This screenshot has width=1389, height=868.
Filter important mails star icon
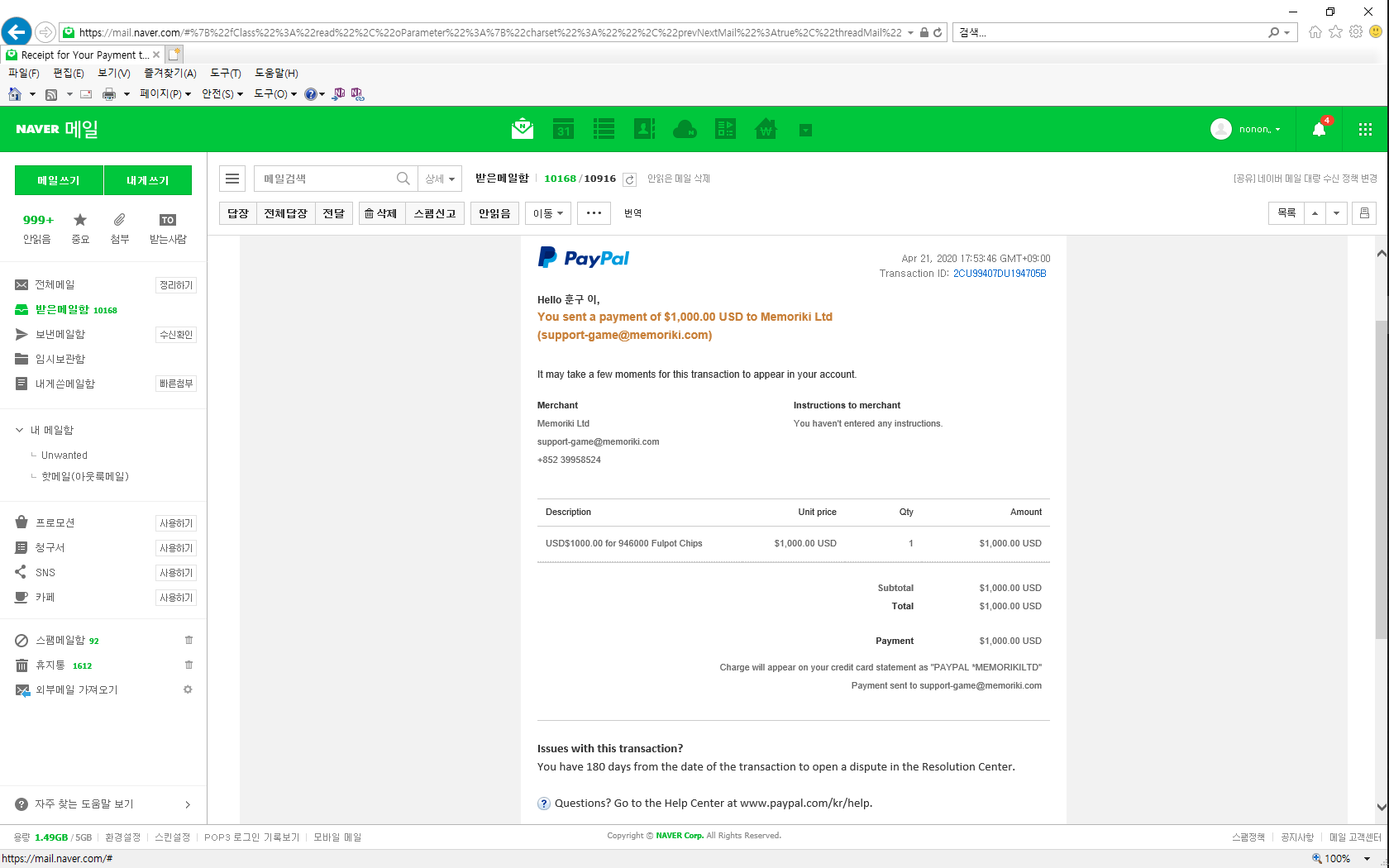[80, 228]
